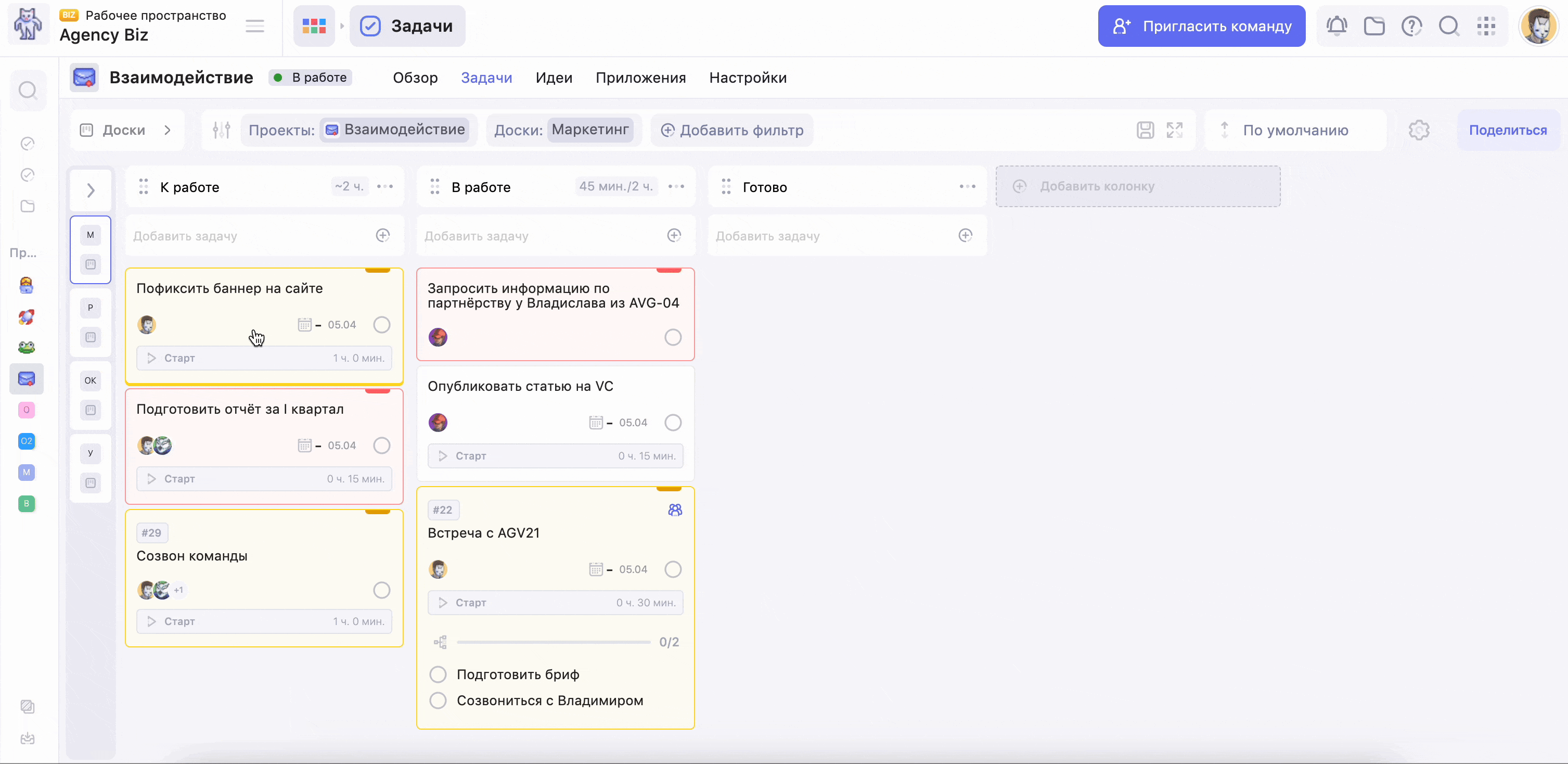Click the sidebar search icon

point(28,91)
